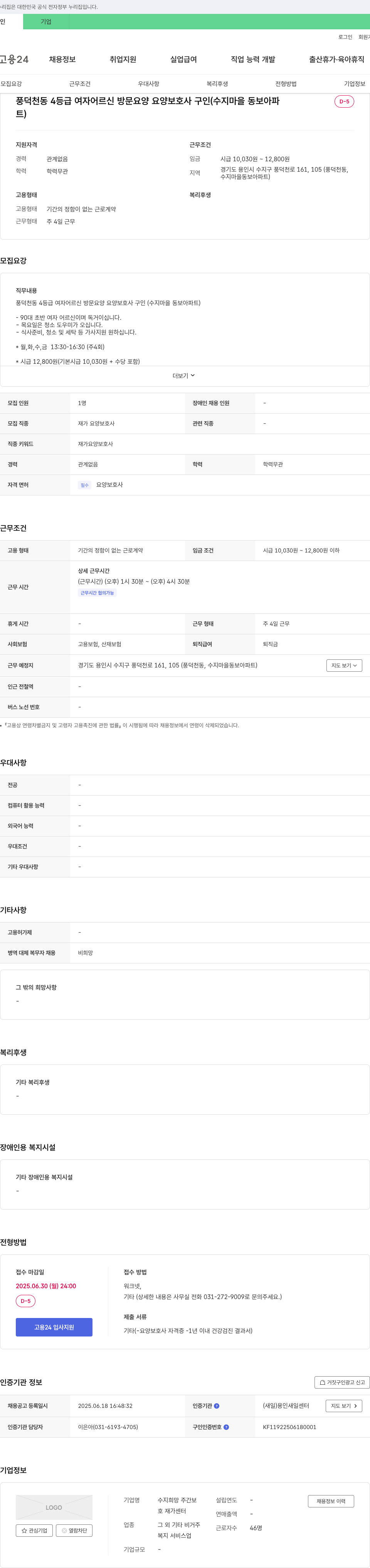Expand 지도 보기 for 근무 예정지
This screenshot has width=370, height=1568.
[x=344, y=665]
